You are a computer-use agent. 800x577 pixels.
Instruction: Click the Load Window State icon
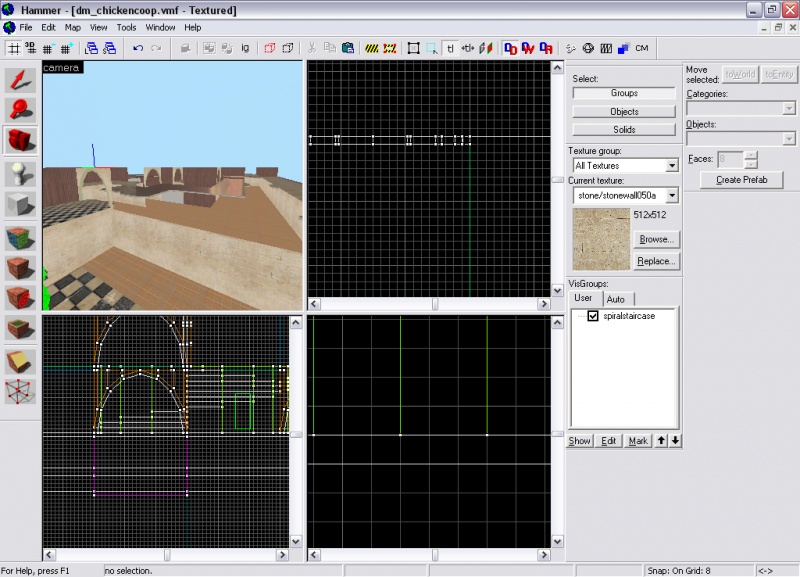click(x=91, y=48)
